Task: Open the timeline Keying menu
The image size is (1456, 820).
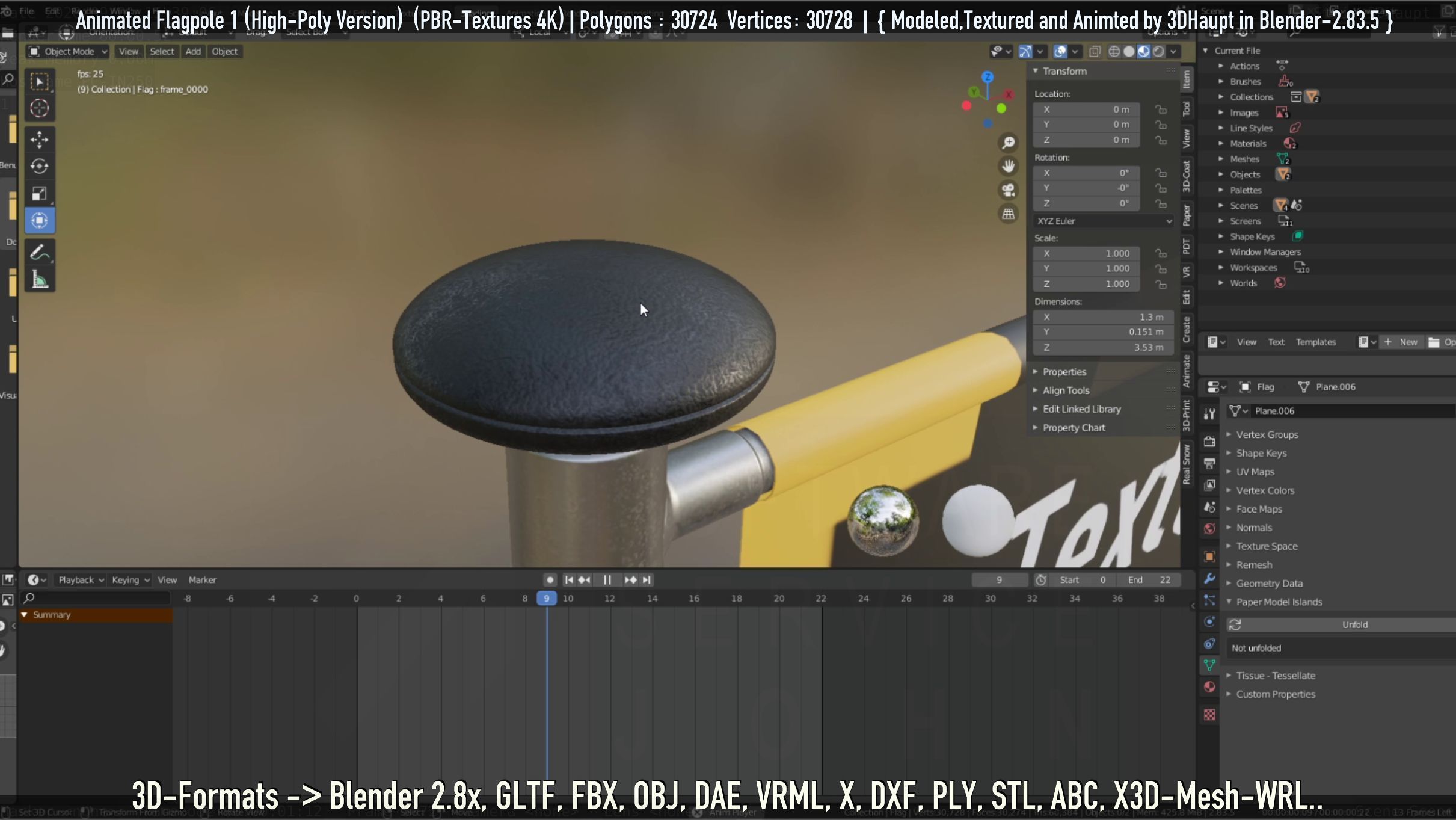Action: (x=131, y=580)
